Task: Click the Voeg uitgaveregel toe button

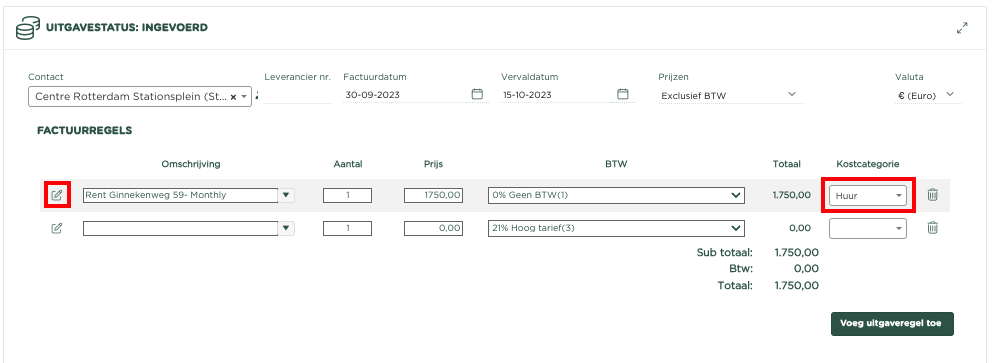Action: [x=892, y=324]
